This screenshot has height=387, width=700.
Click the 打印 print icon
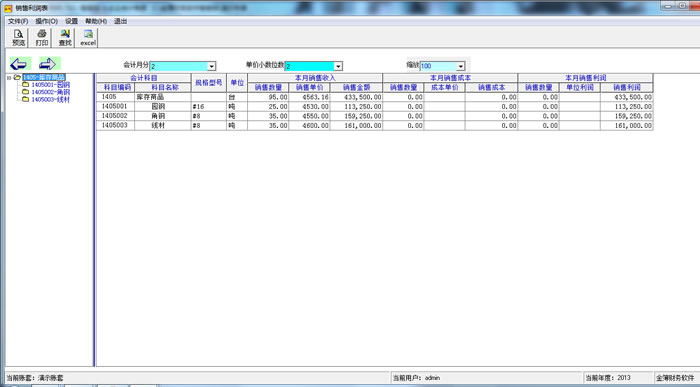click(x=42, y=37)
